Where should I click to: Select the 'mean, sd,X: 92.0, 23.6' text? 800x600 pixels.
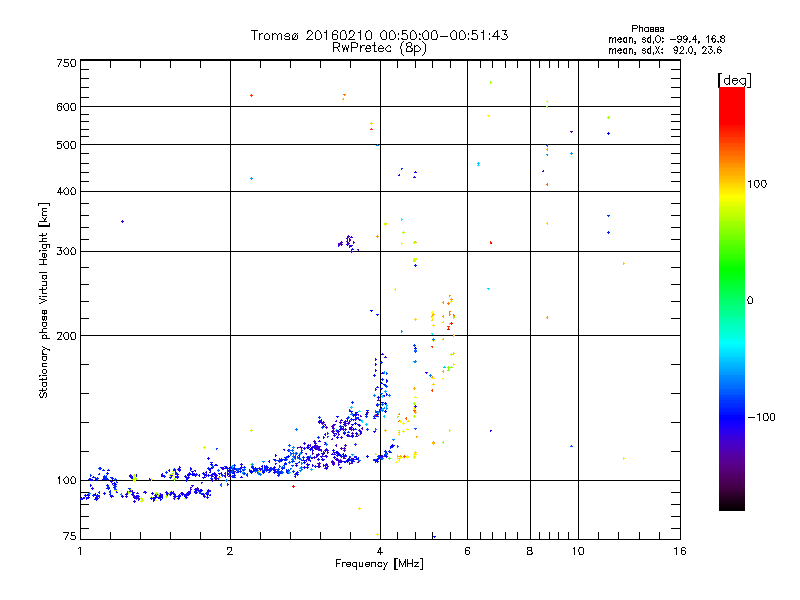pyautogui.click(x=665, y=50)
